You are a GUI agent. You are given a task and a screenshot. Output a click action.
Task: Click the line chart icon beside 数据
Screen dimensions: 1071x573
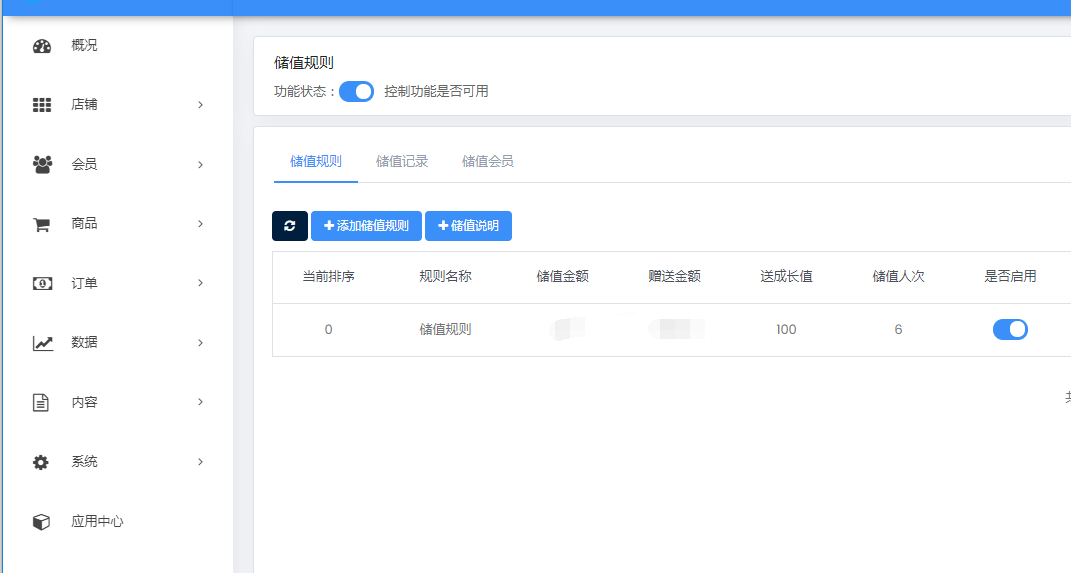click(x=41, y=343)
